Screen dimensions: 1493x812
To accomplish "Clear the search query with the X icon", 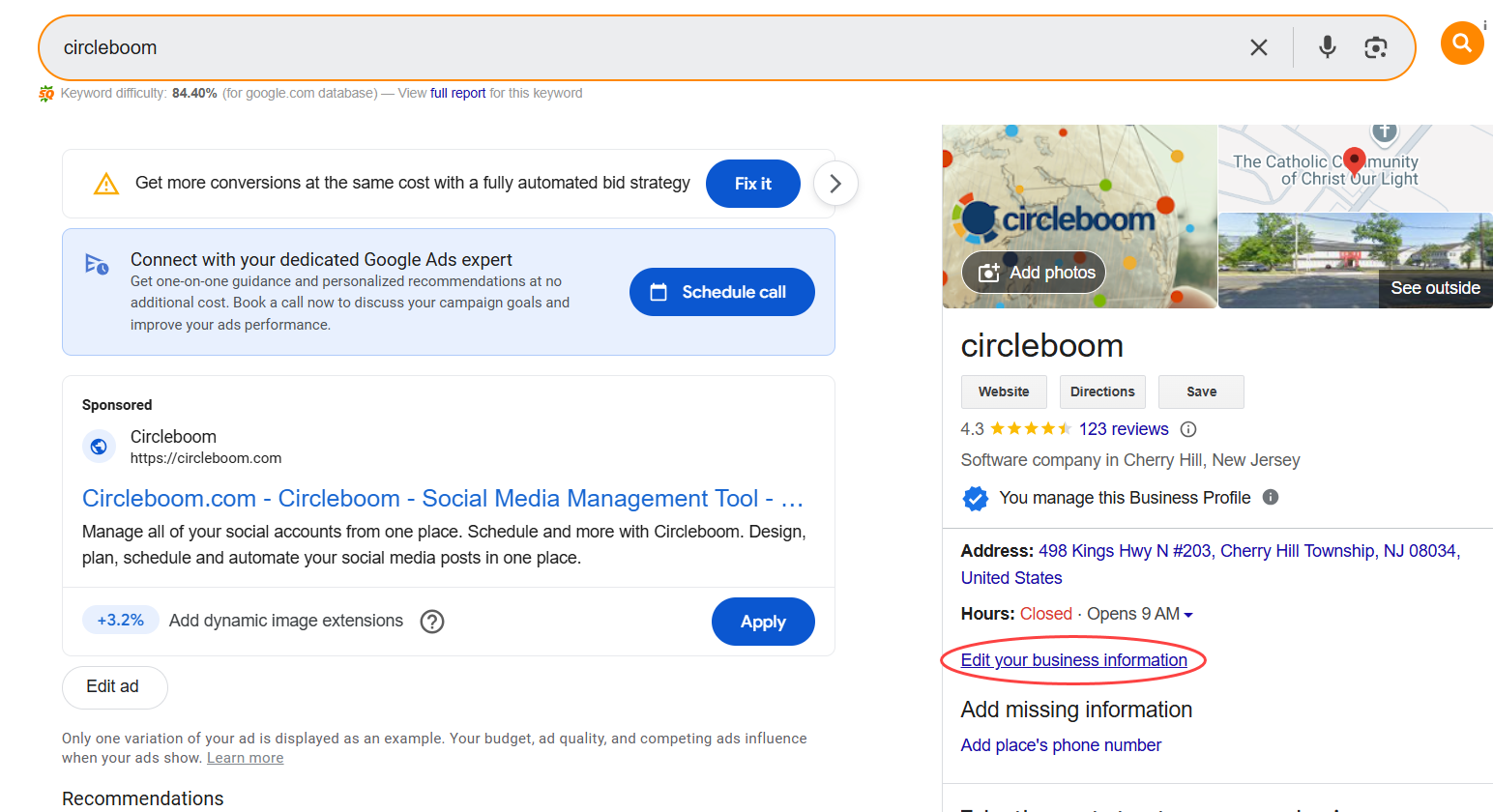I will click(x=1259, y=46).
